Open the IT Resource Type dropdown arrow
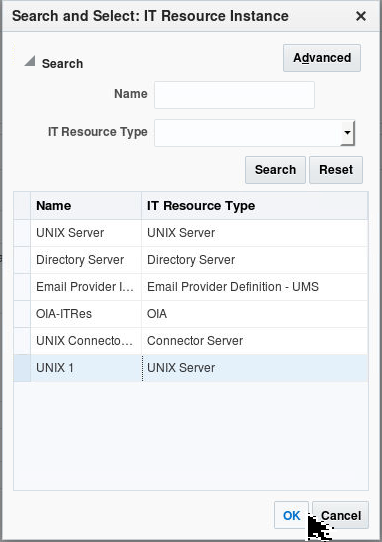This screenshot has height=542, width=382. (347, 133)
